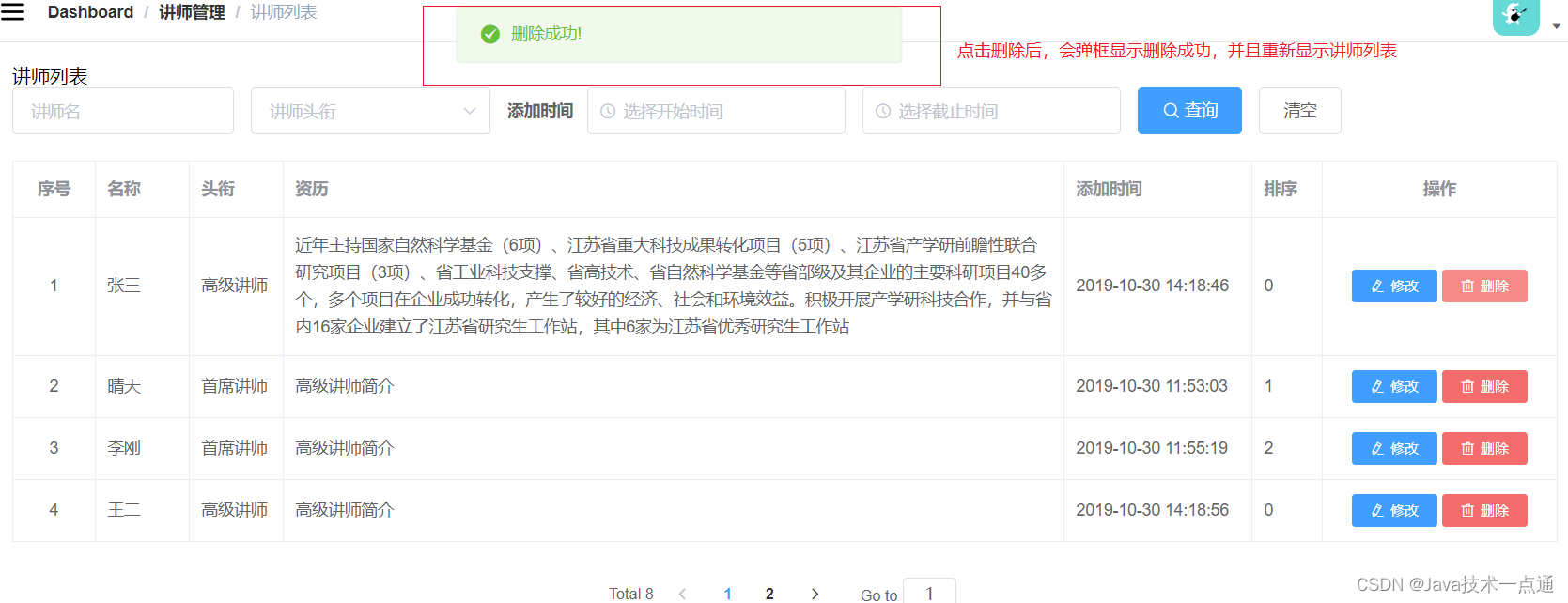
Task: Edit 李刚 with 修改 button
Action: (x=1394, y=449)
